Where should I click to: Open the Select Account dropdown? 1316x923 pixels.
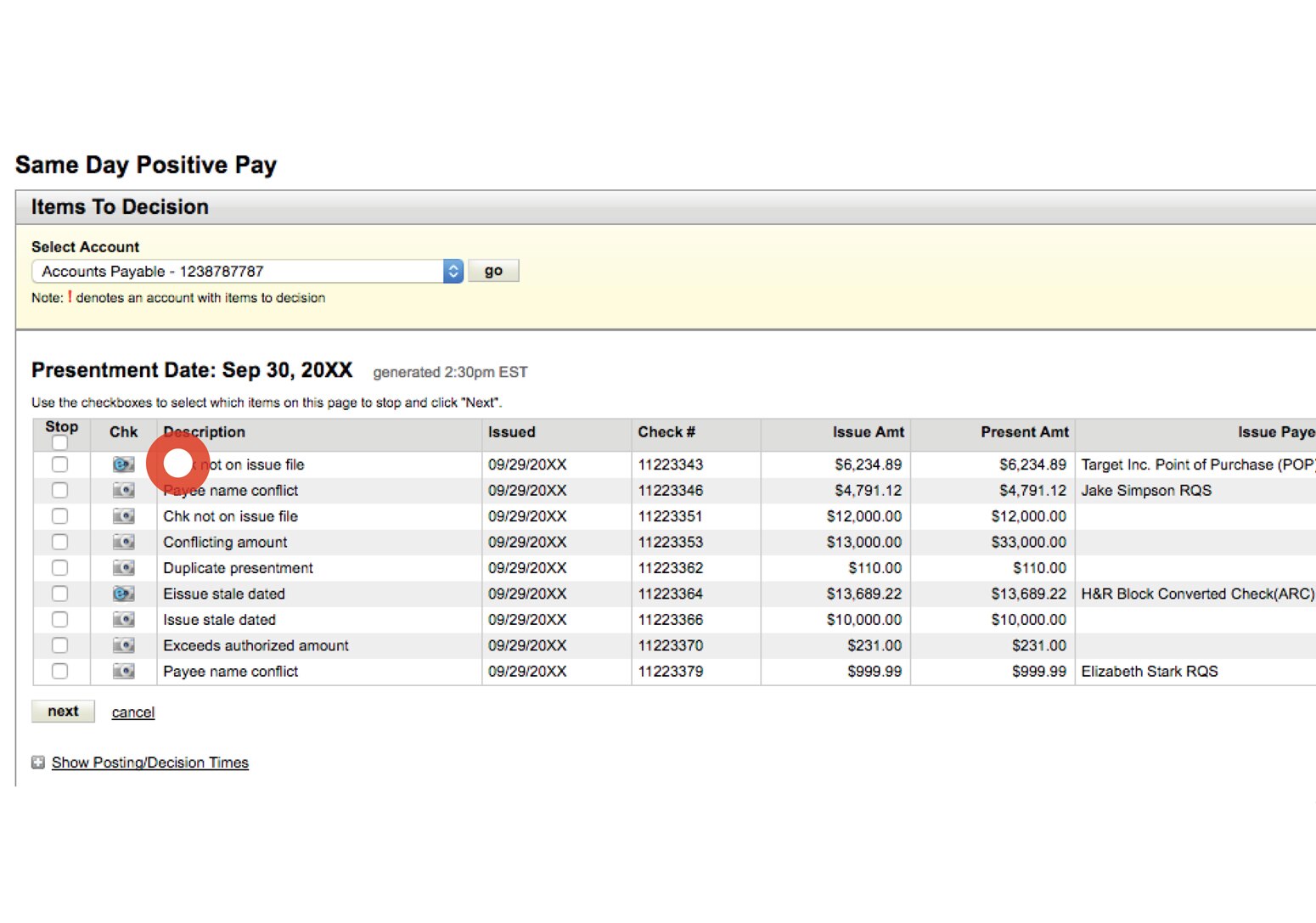click(x=453, y=271)
